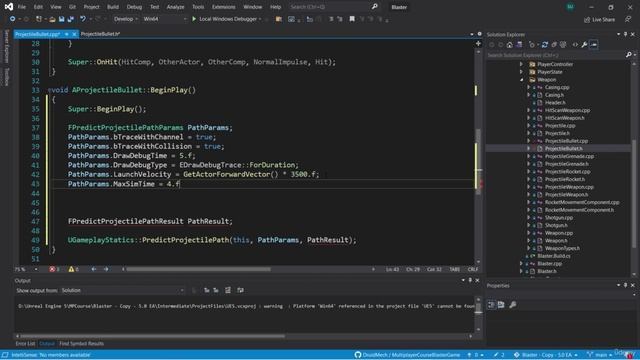Click the red errors indicator below editor
The image size is (640, 360).
[54, 269]
